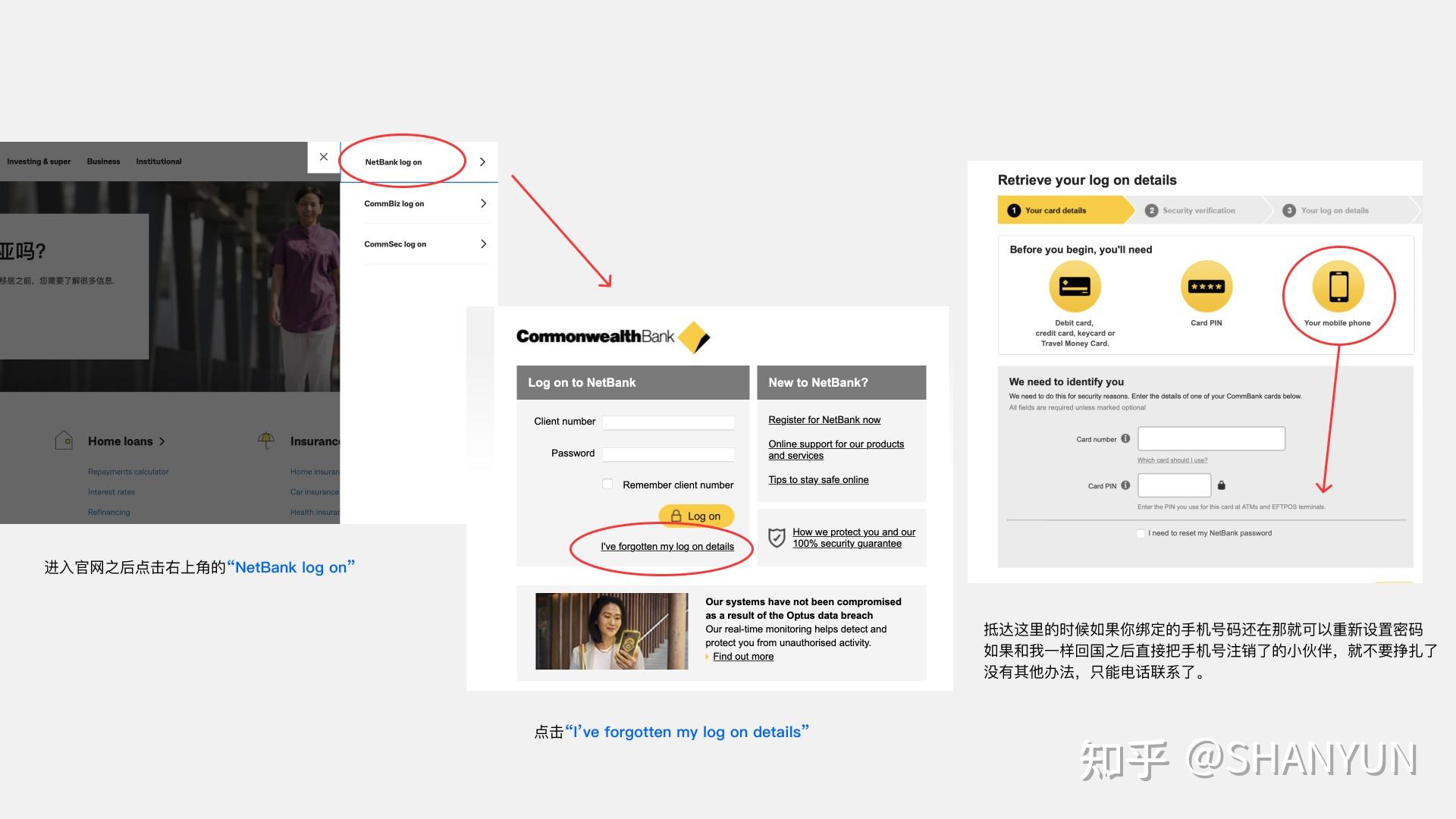Click the Log on button
The image size is (1456, 819).
697,515
